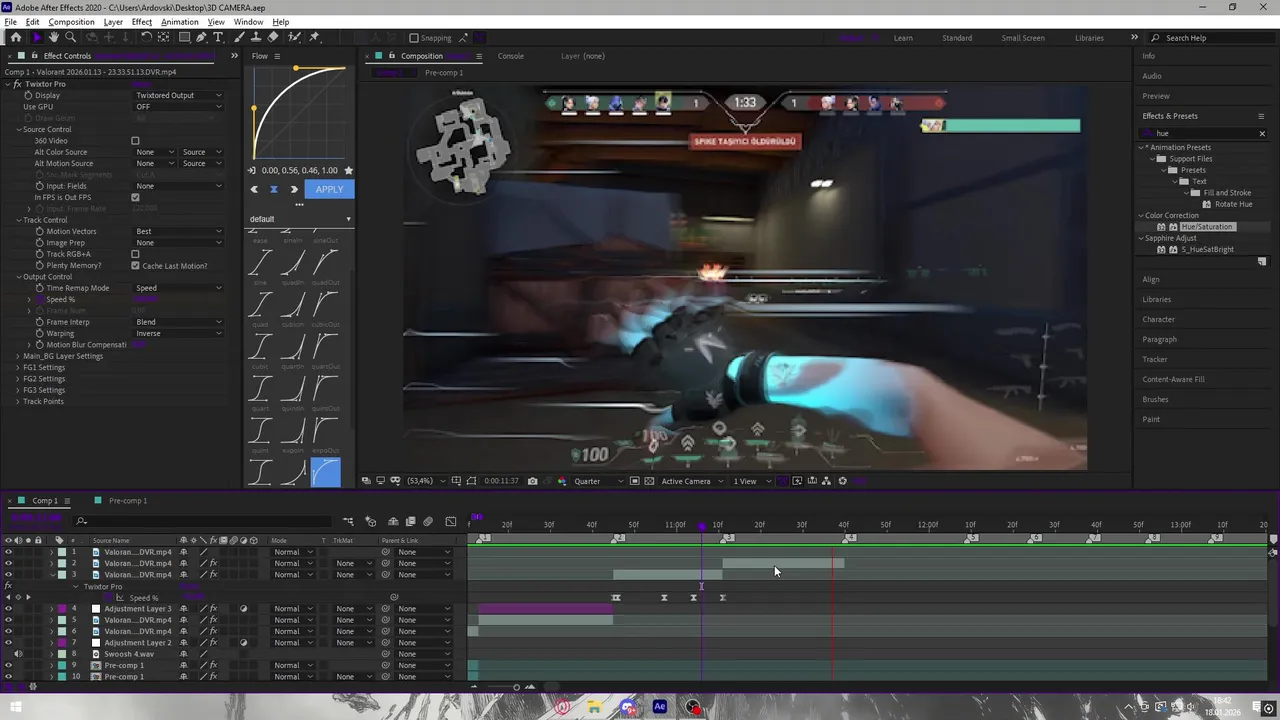This screenshot has height=720, width=1280.
Task: Open the Effect menu
Action: (141, 22)
